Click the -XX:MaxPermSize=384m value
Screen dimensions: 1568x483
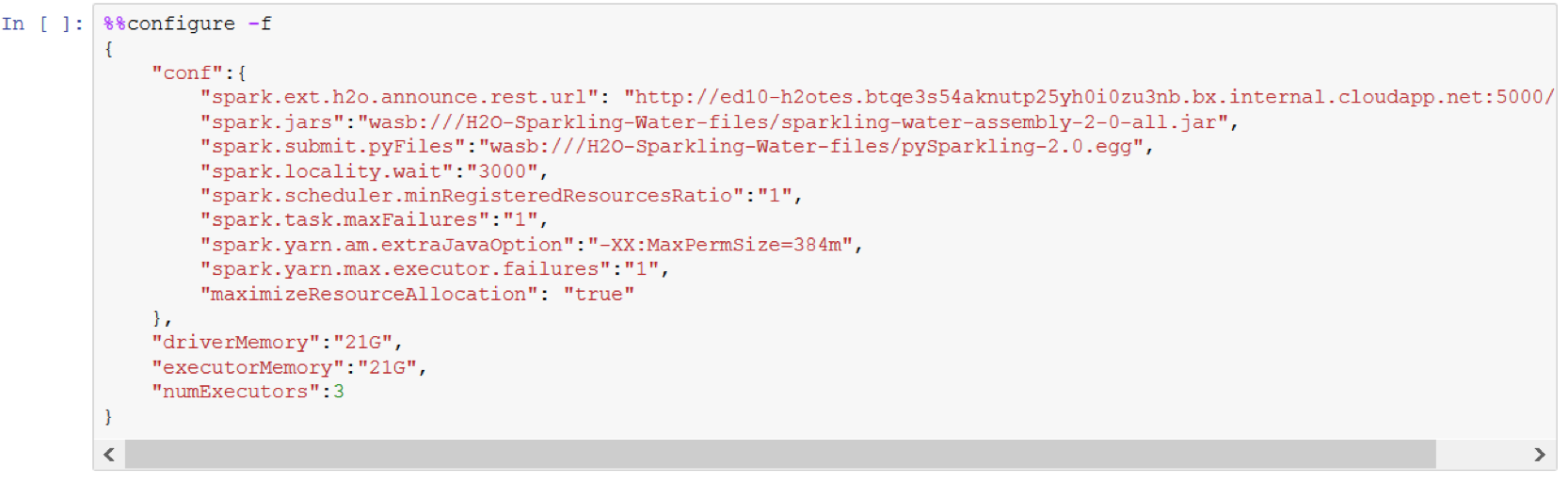click(x=720, y=245)
